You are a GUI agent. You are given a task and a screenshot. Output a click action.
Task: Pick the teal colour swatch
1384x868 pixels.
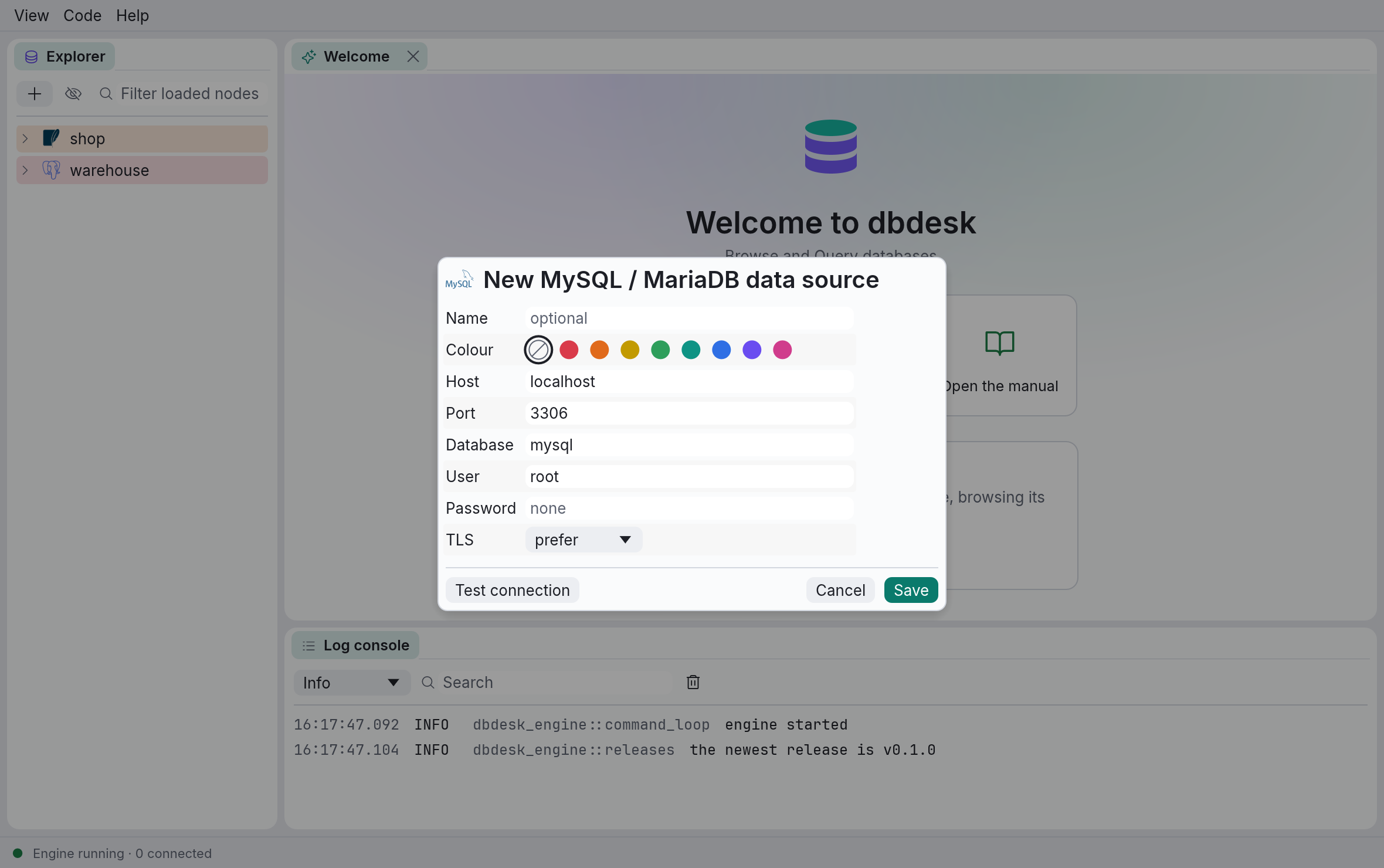pos(691,350)
